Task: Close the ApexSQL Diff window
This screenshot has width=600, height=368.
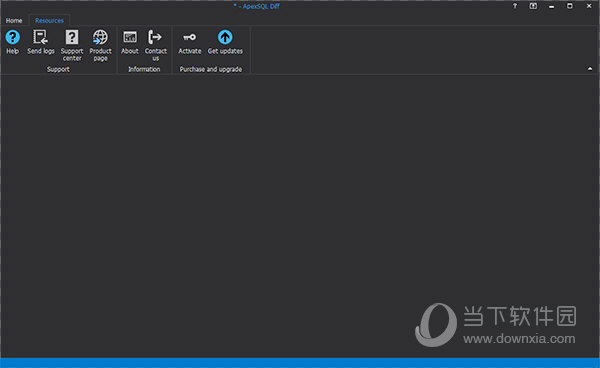Action: (x=589, y=6)
